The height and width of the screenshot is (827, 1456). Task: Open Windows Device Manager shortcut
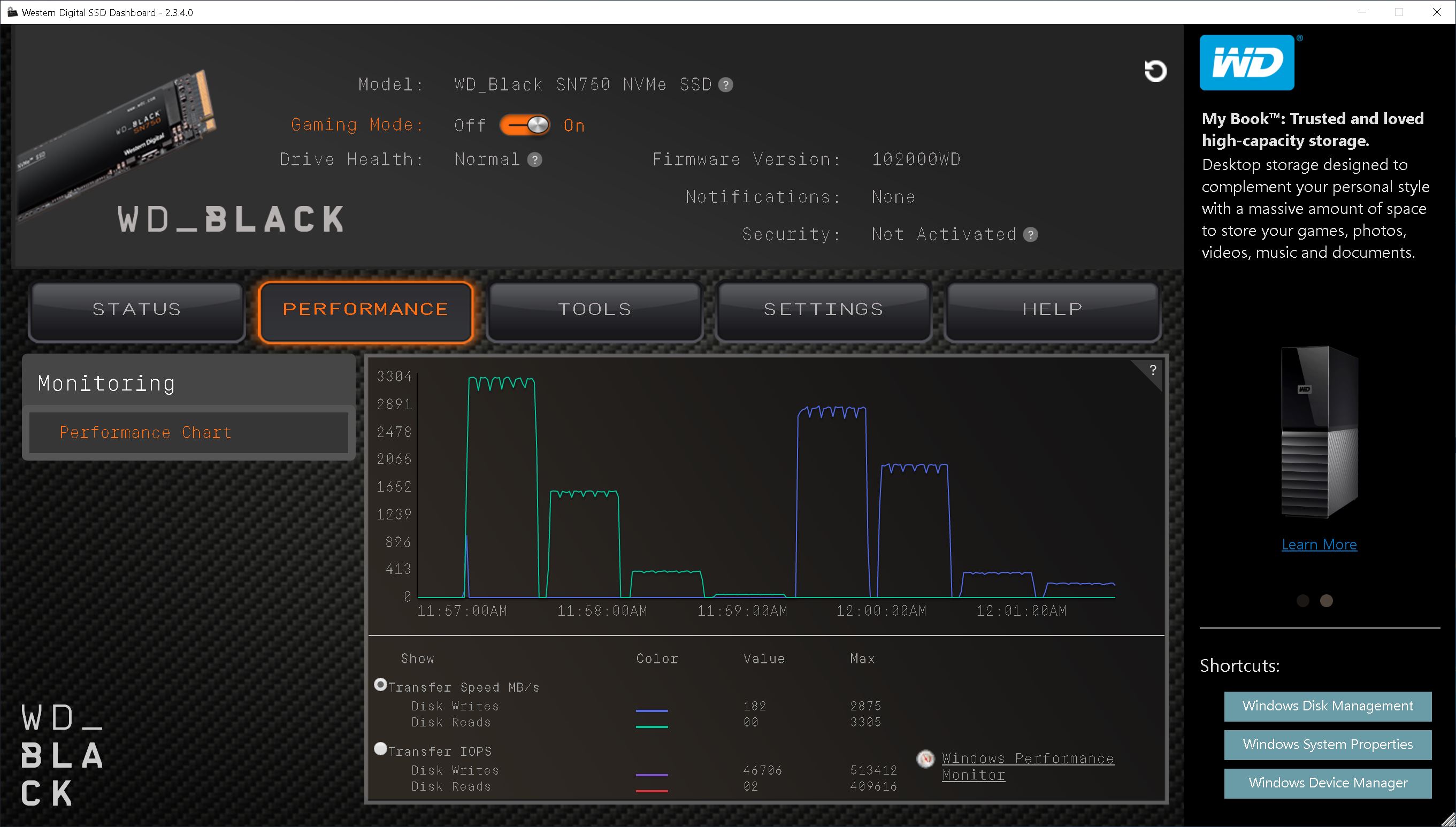coord(1328,783)
